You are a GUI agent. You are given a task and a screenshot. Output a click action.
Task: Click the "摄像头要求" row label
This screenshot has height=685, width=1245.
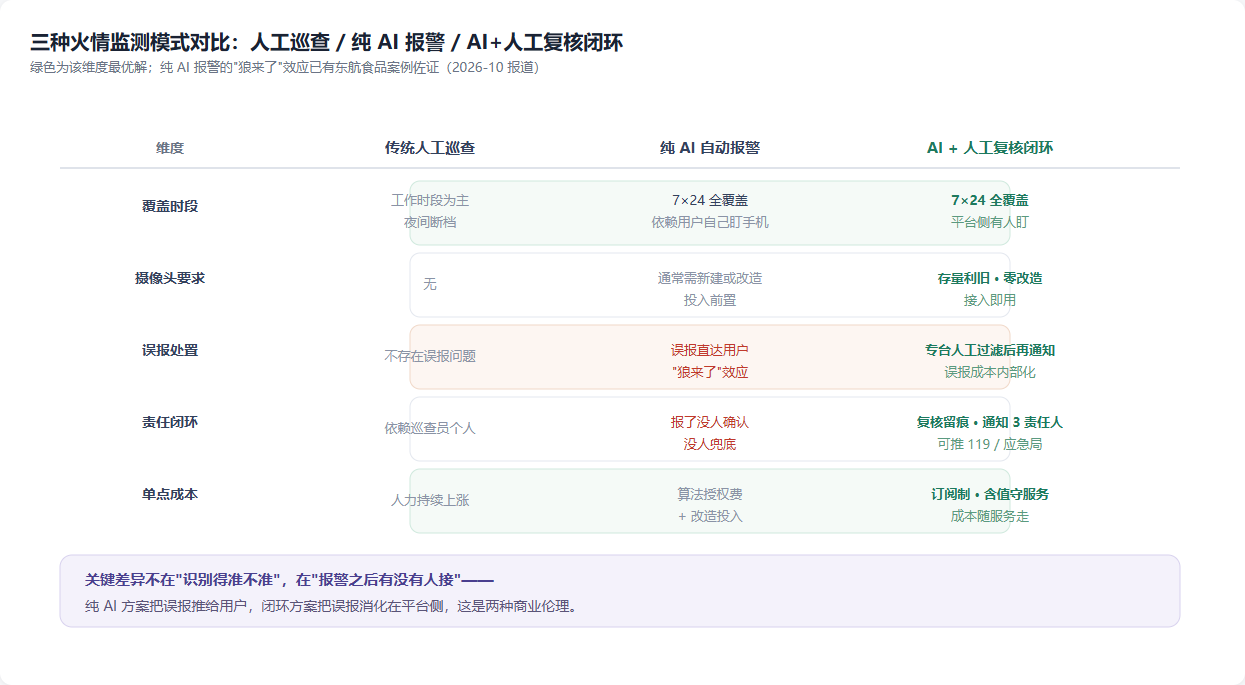(x=170, y=278)
